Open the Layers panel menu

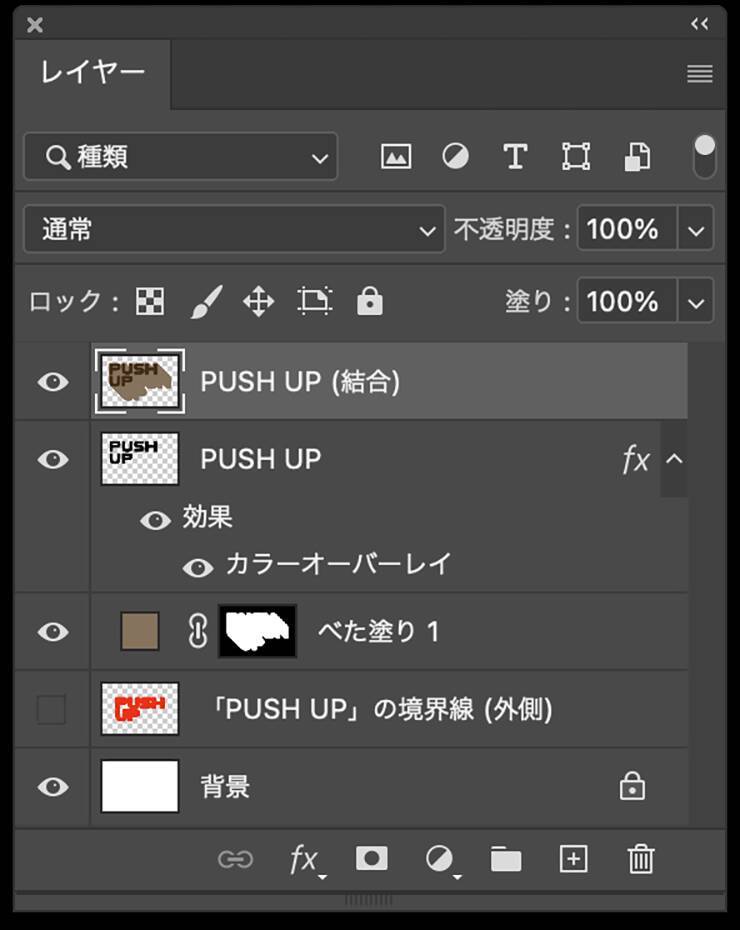(700, 74)
